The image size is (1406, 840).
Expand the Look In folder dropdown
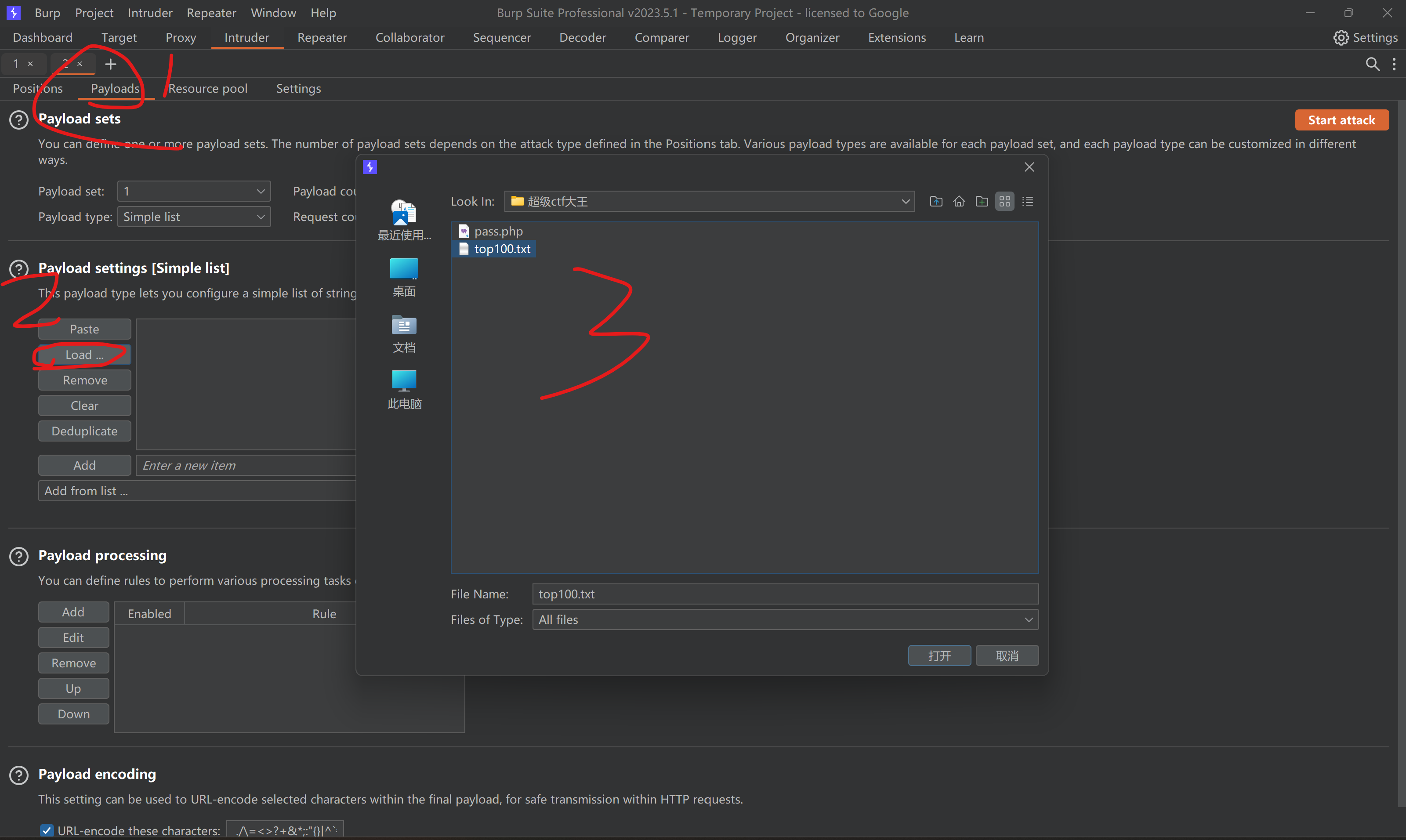[x=905, y=201]
